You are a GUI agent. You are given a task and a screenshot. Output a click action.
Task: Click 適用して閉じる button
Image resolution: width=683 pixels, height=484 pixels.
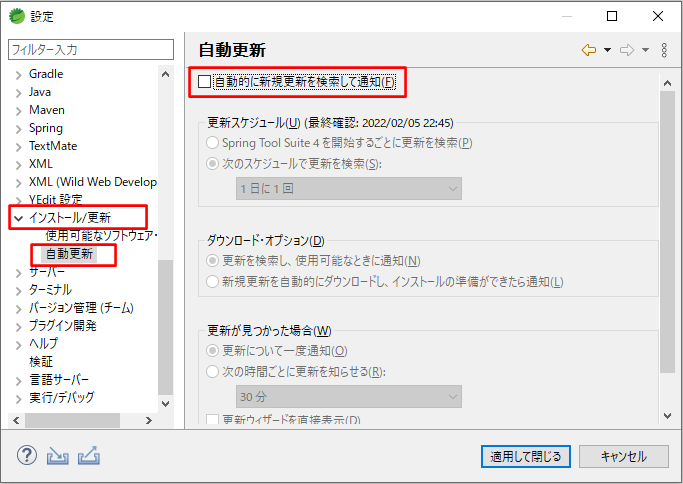(526, 456)
